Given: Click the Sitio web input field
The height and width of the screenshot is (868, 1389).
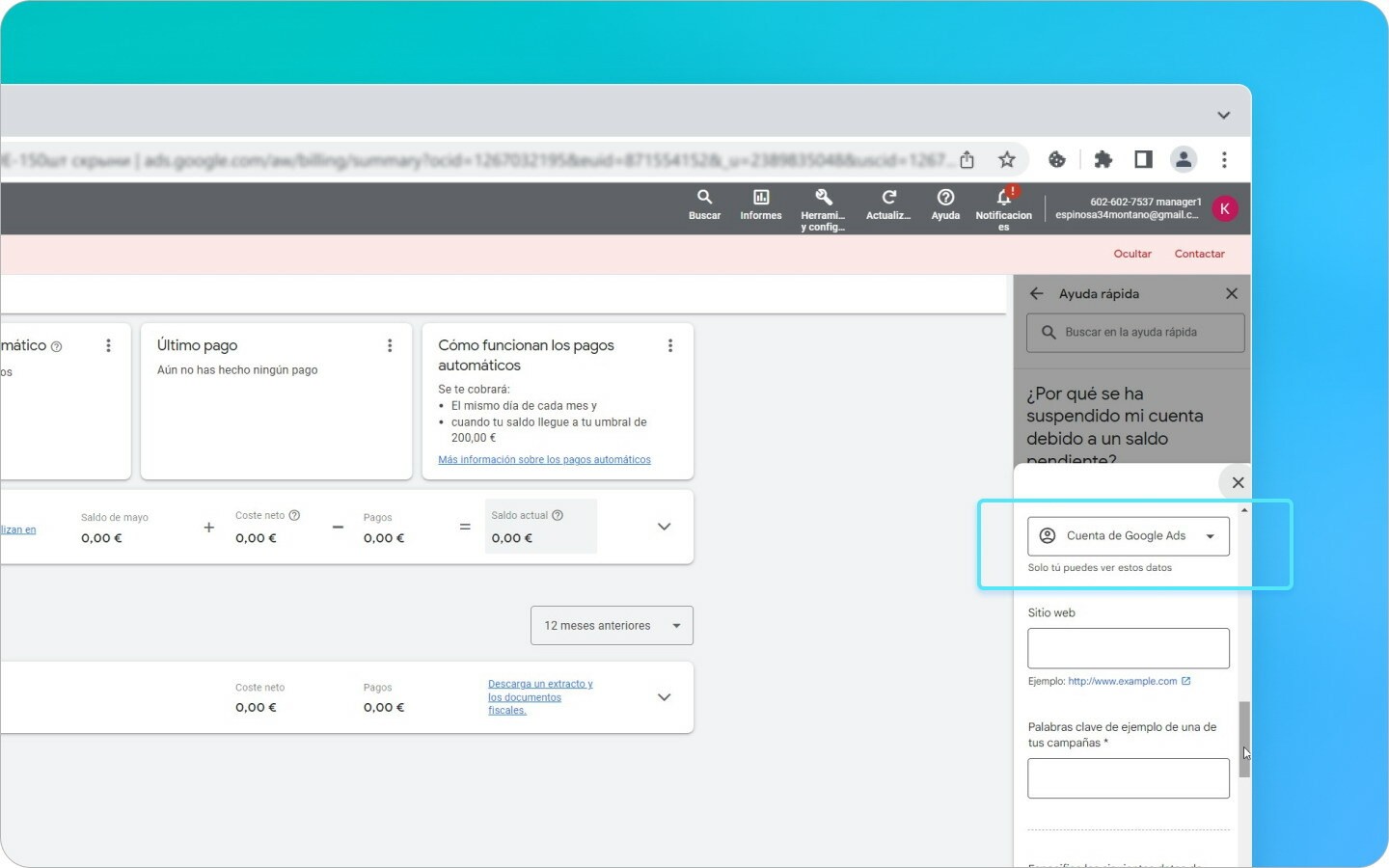Looking at the screenshot, I should tap(1129, 648).
